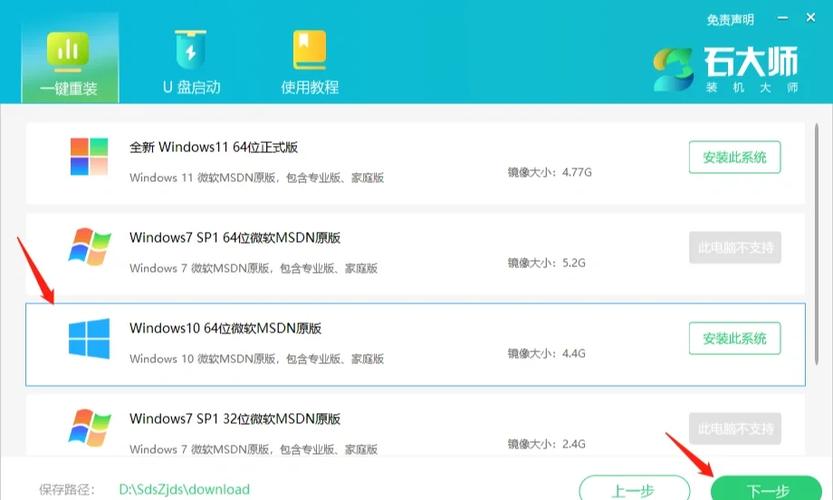This screenshot has height=500, width=833.
Task: Select Windows10 64位微软MSDN原版 title
Action: point(225,328)
